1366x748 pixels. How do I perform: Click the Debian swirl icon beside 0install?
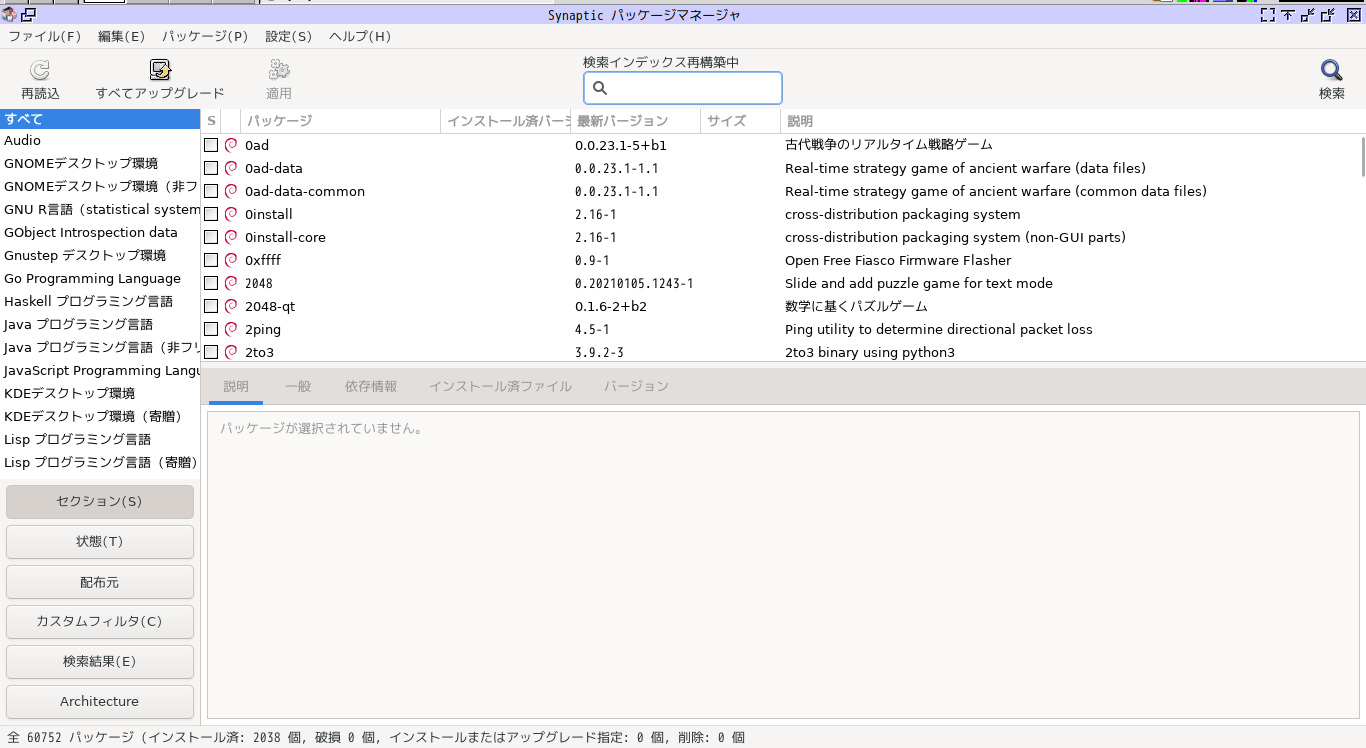tap(231, 214)
